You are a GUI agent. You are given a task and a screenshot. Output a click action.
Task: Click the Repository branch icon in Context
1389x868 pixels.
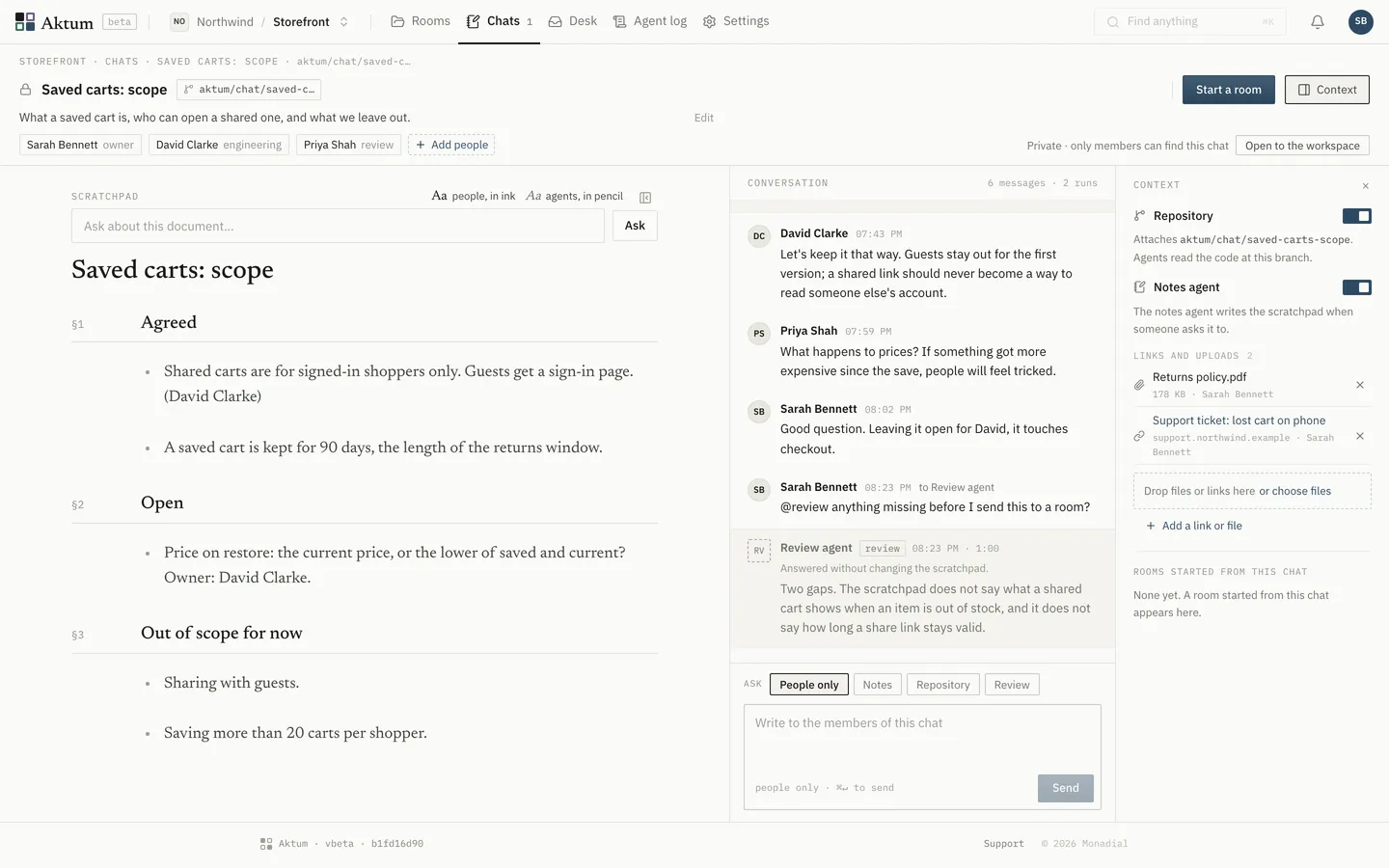point(1139,216)
